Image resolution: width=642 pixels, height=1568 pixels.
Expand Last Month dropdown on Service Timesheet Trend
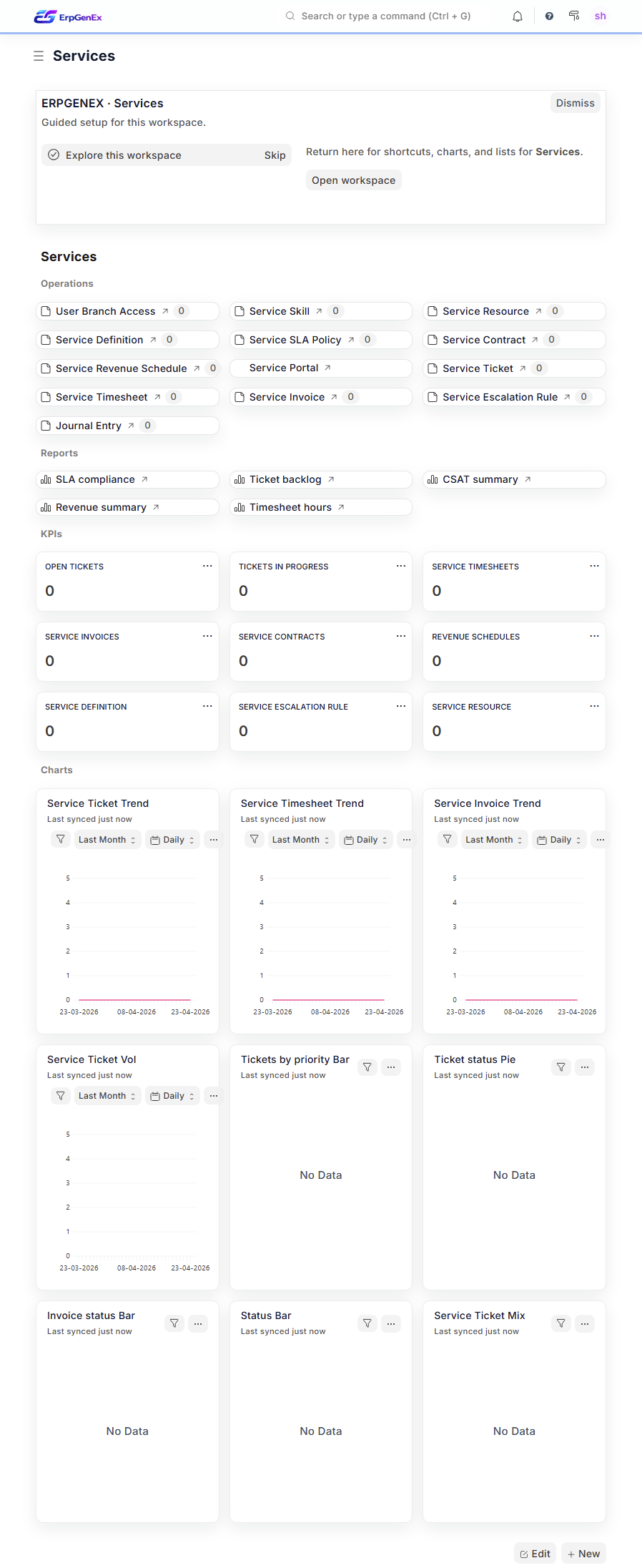tap(300, 840)
